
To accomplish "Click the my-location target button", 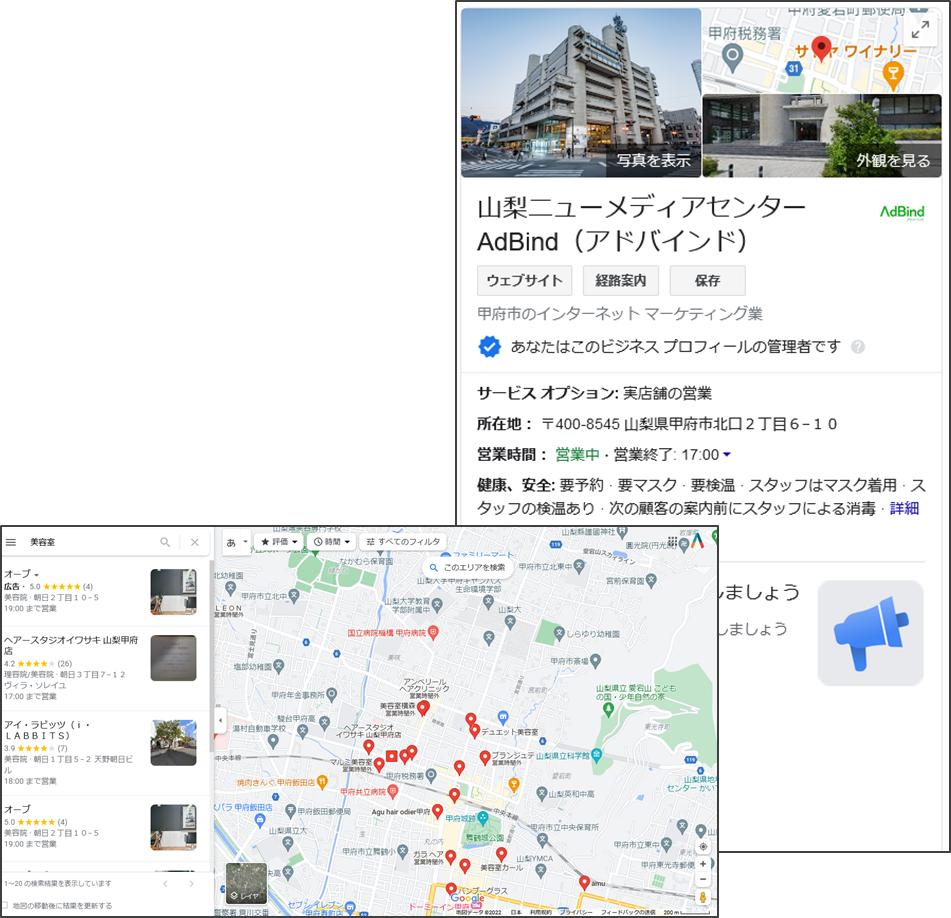I will (703, 846).
